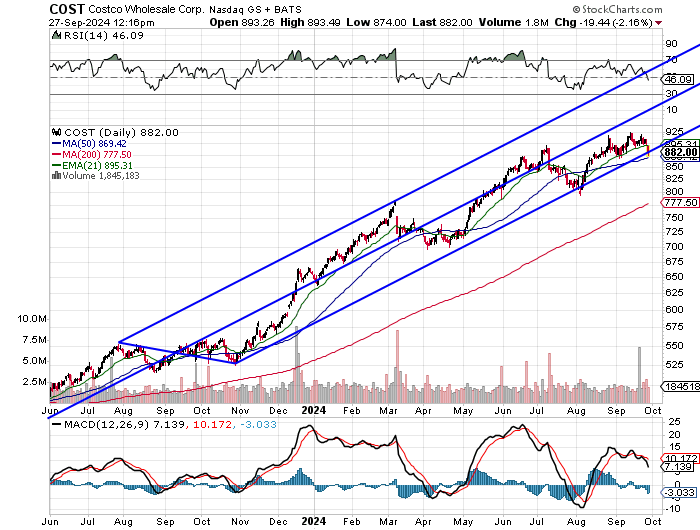The width and height of the screenshot is (700, 530).
Task: Click the MACD(12,26,9) legend line marker
Action: pyautogui.click(x=57, y=425)
